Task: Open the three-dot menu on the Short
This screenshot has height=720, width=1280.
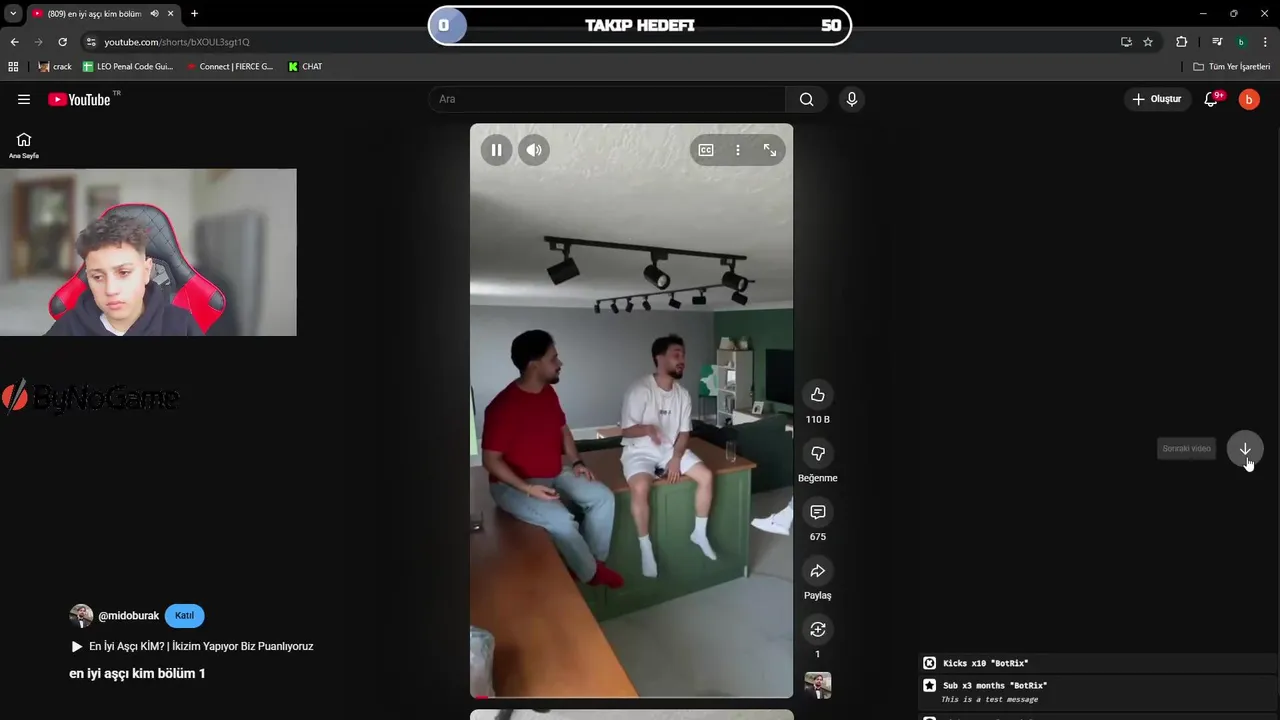Action: 738,150
